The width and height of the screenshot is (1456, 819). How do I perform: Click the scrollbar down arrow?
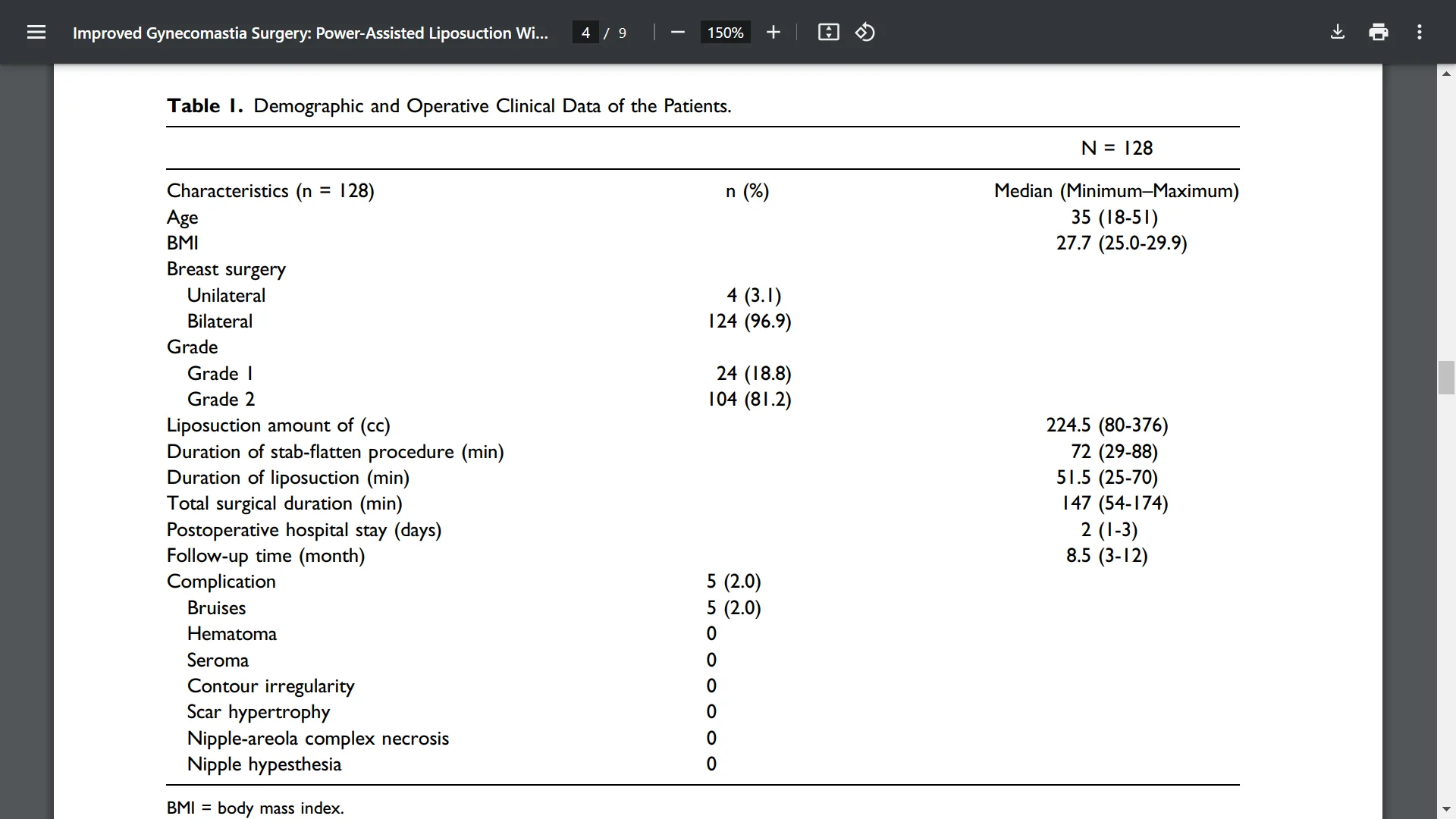[1446, 809]
